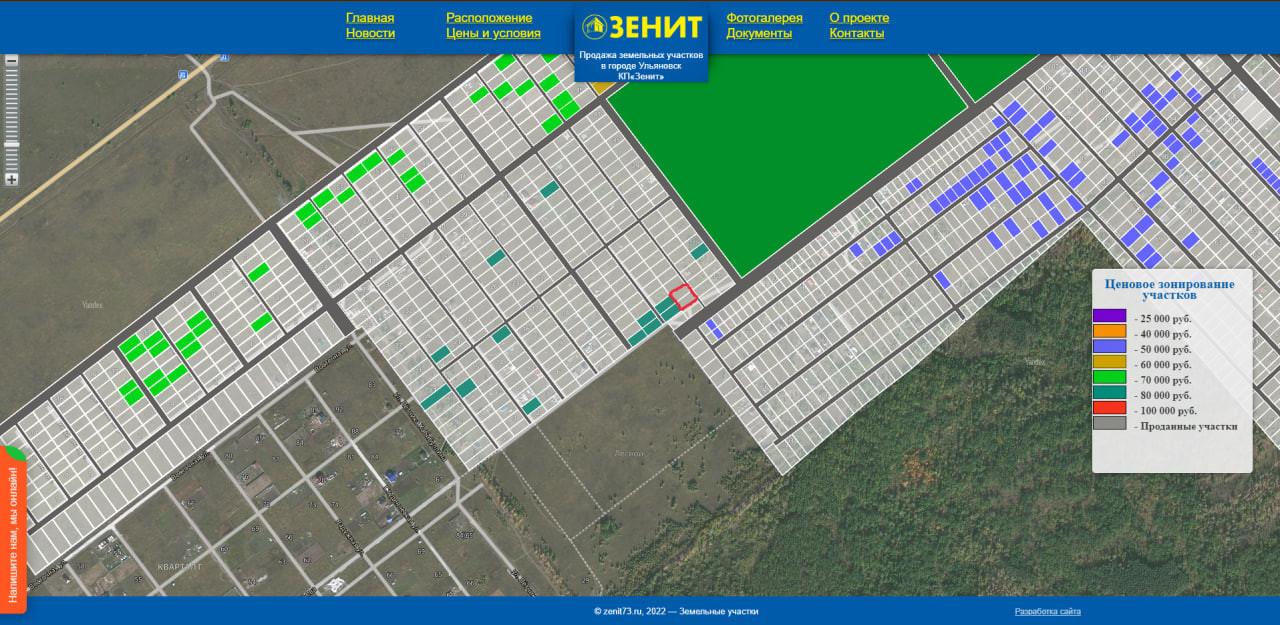The height and width of the screenshot is (625, 1280).
Task: Click the map zoom in plus button
Action: (12, 179)
